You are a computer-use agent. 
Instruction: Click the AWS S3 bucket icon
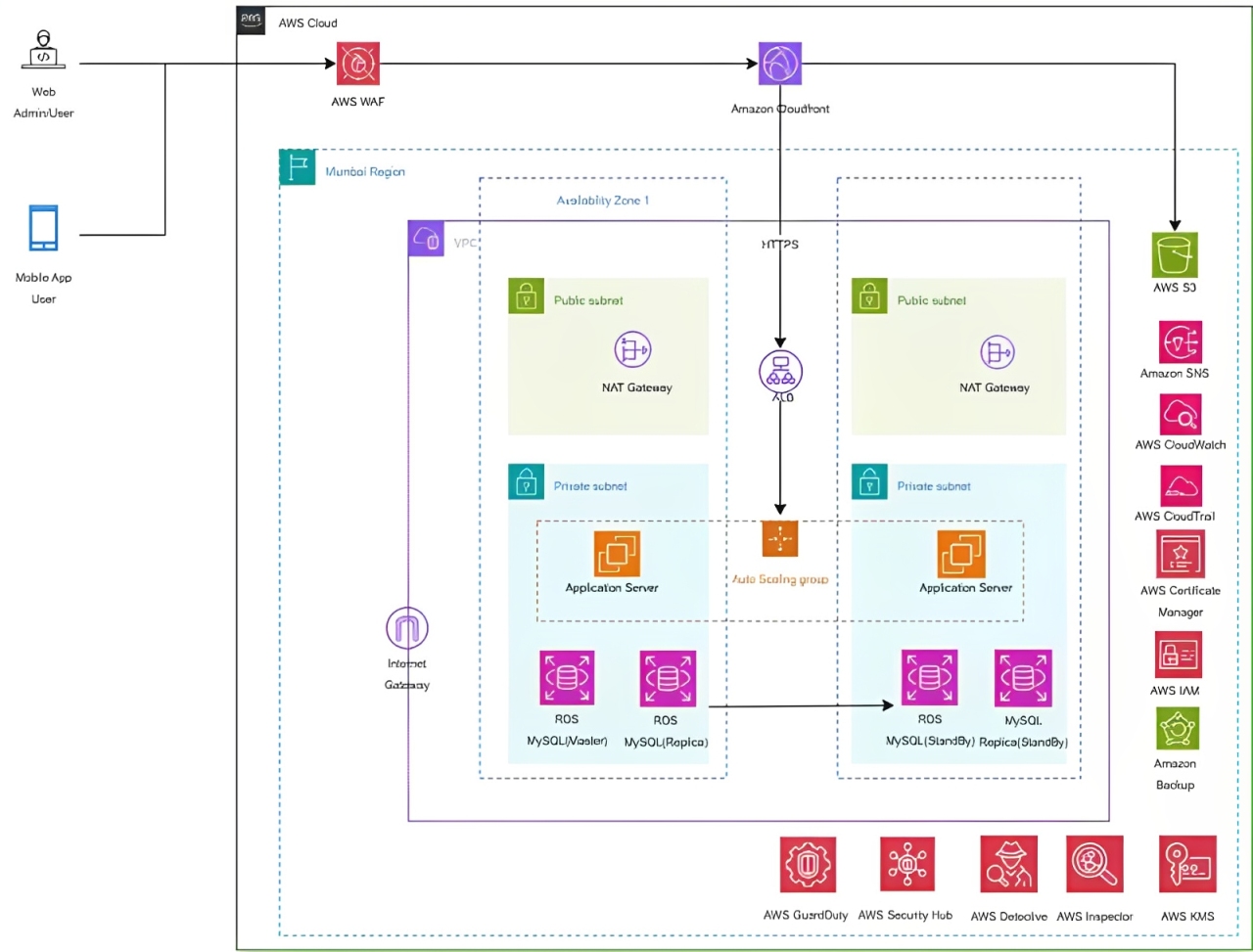pyautogui.click(x=1175, y=254)
